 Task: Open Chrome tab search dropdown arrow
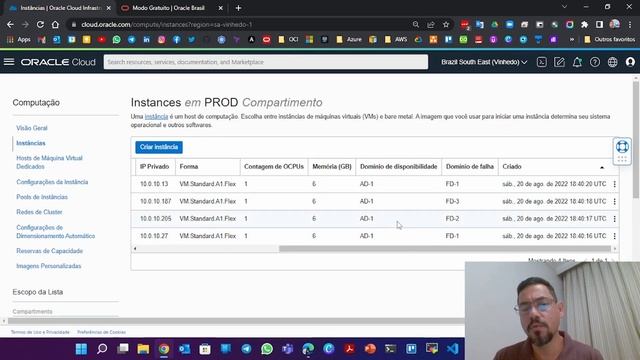[564, 7]
